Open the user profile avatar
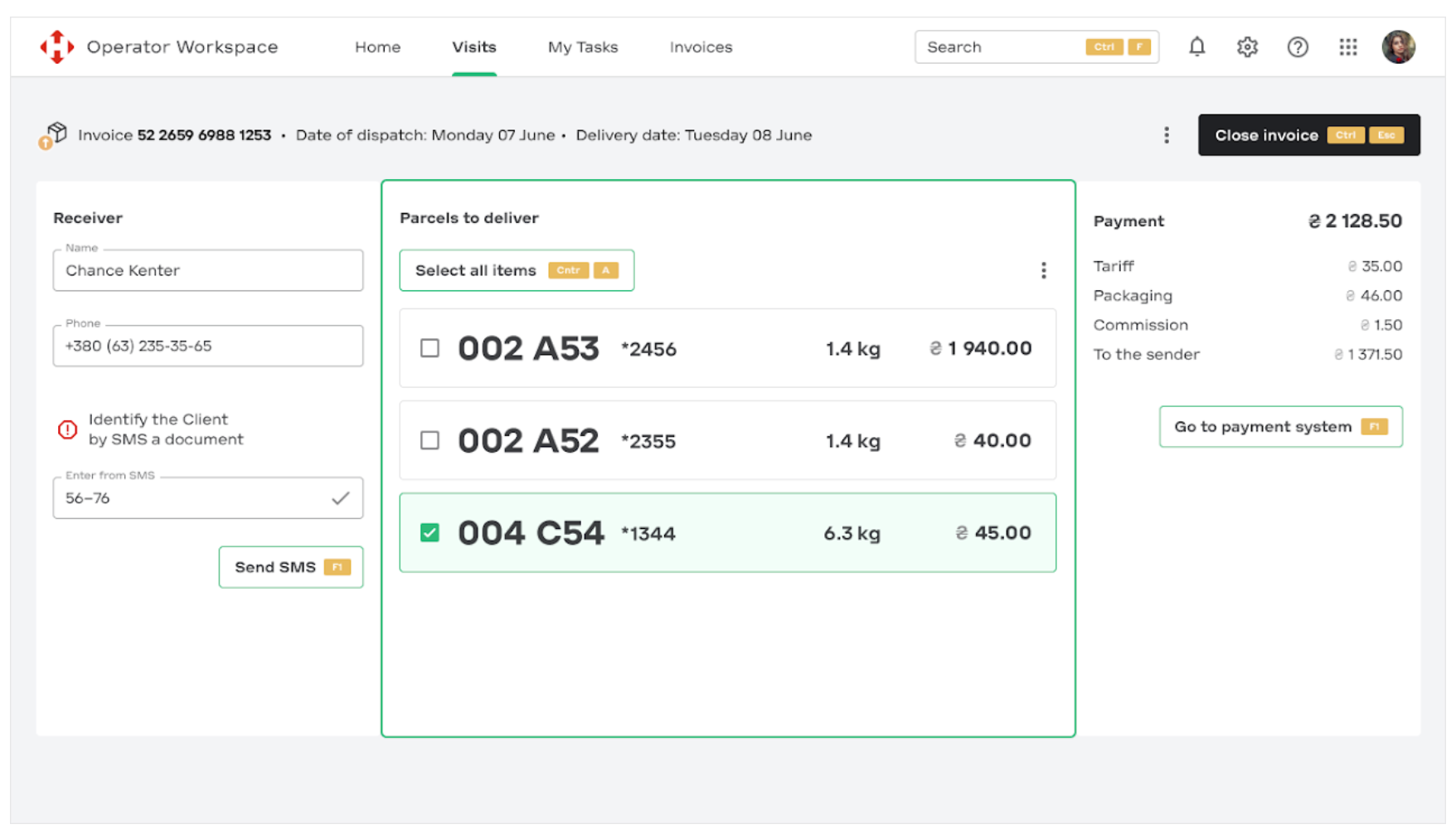1456x839 pixels. [x=1398, y=47]
